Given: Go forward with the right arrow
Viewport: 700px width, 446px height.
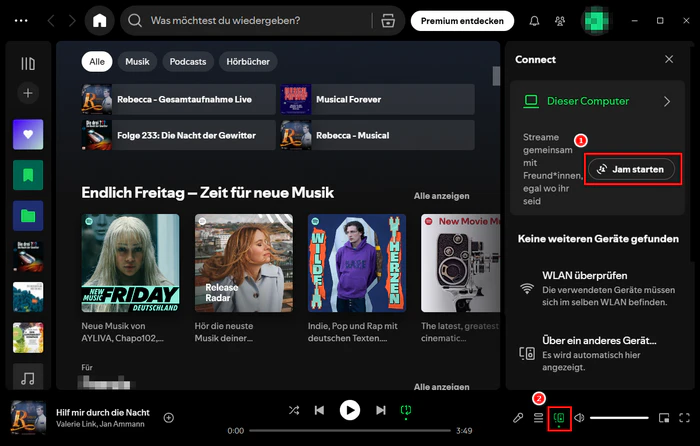Looking at the screenshot, I should click(72, 21).
